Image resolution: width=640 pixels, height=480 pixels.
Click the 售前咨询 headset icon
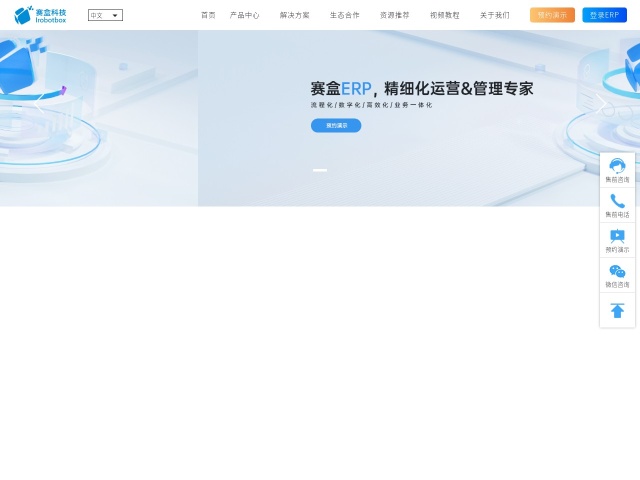click(x=617, y=166)
